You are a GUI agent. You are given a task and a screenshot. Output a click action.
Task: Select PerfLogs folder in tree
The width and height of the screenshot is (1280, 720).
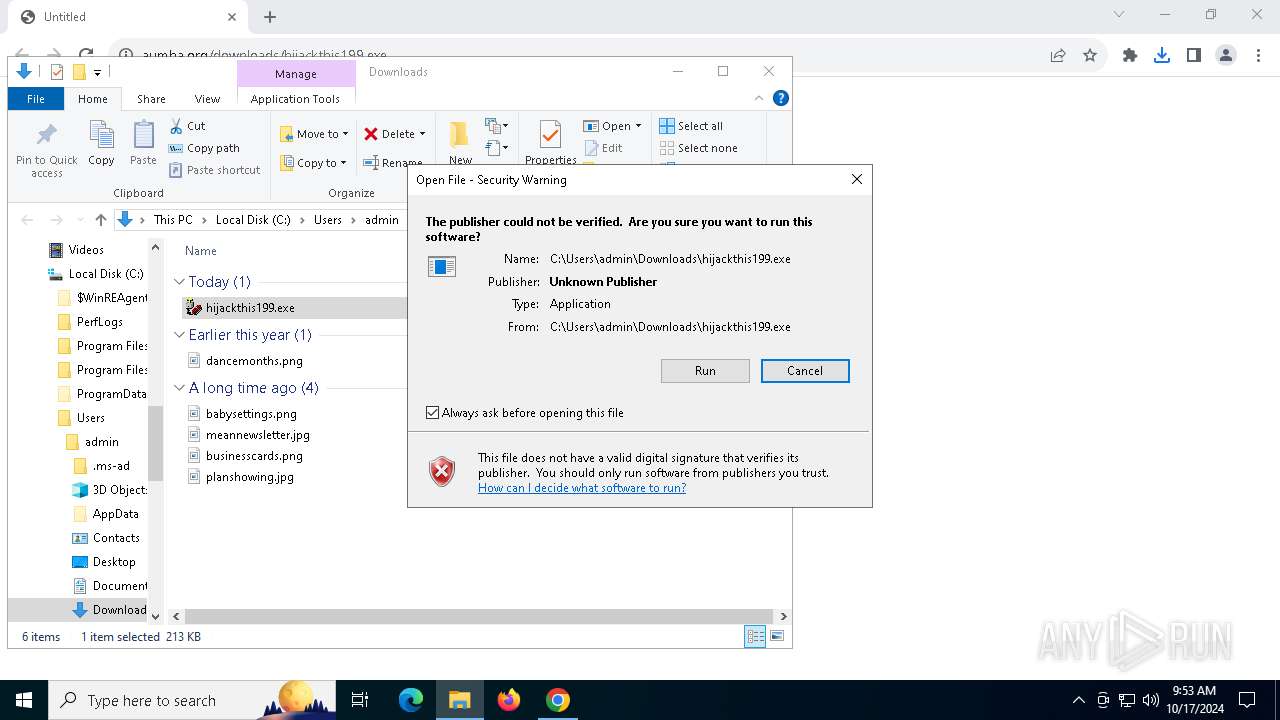pos(100,322)
